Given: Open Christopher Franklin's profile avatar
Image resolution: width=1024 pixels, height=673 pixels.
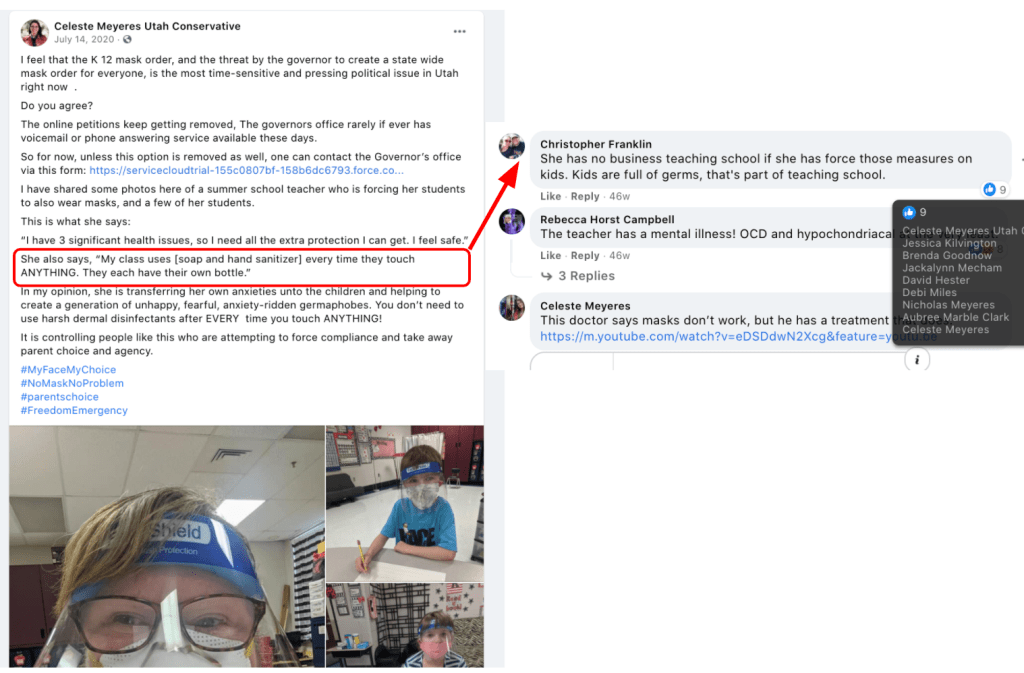Looking at the screenshot, I should click(x=511, y=146).
